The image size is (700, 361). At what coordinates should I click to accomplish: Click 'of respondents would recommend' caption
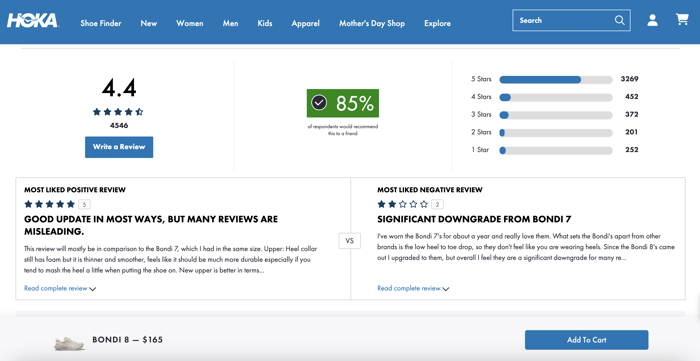coord(343,130)
